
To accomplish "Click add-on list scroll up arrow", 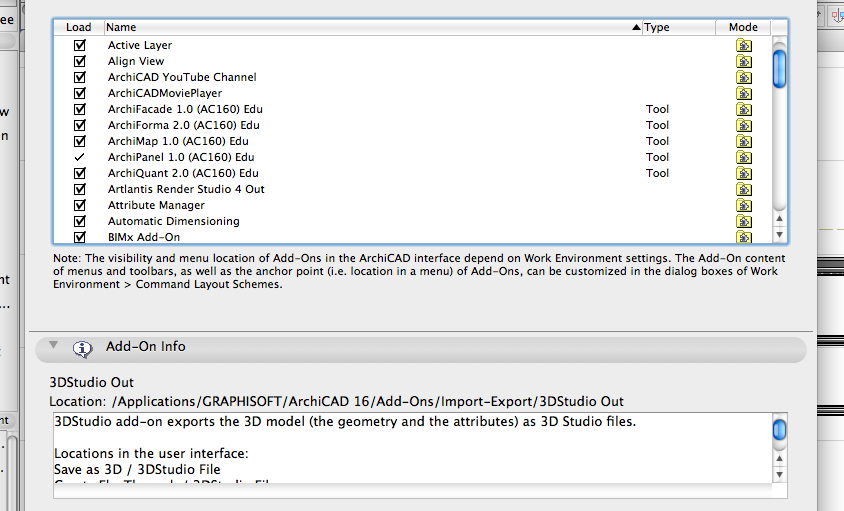I will 779,219.
